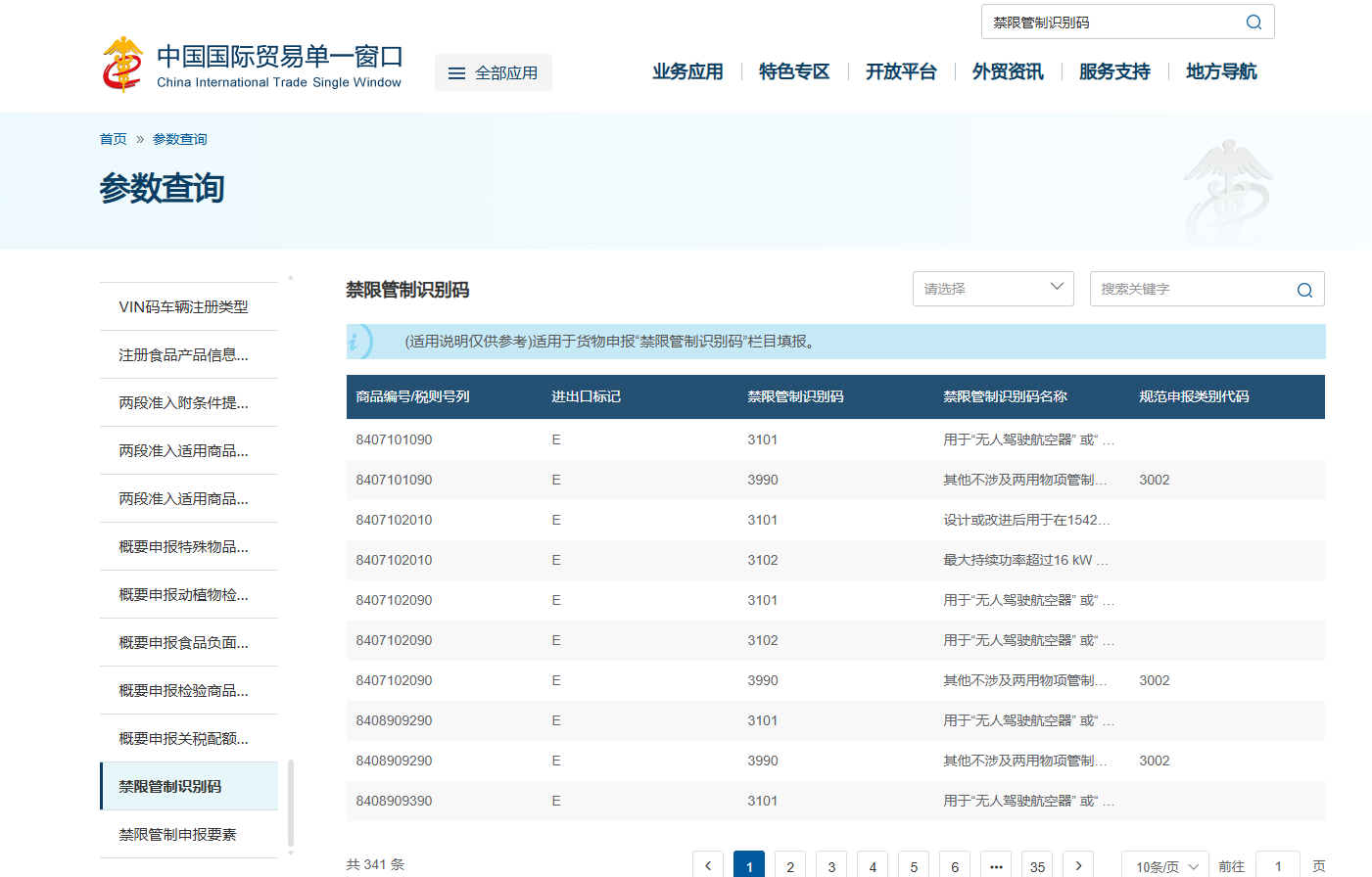This screenshot has height=877, width=1372.
Task: Select 注册食品产品信息... in the sidebar
Action: (x=189, y=354)
